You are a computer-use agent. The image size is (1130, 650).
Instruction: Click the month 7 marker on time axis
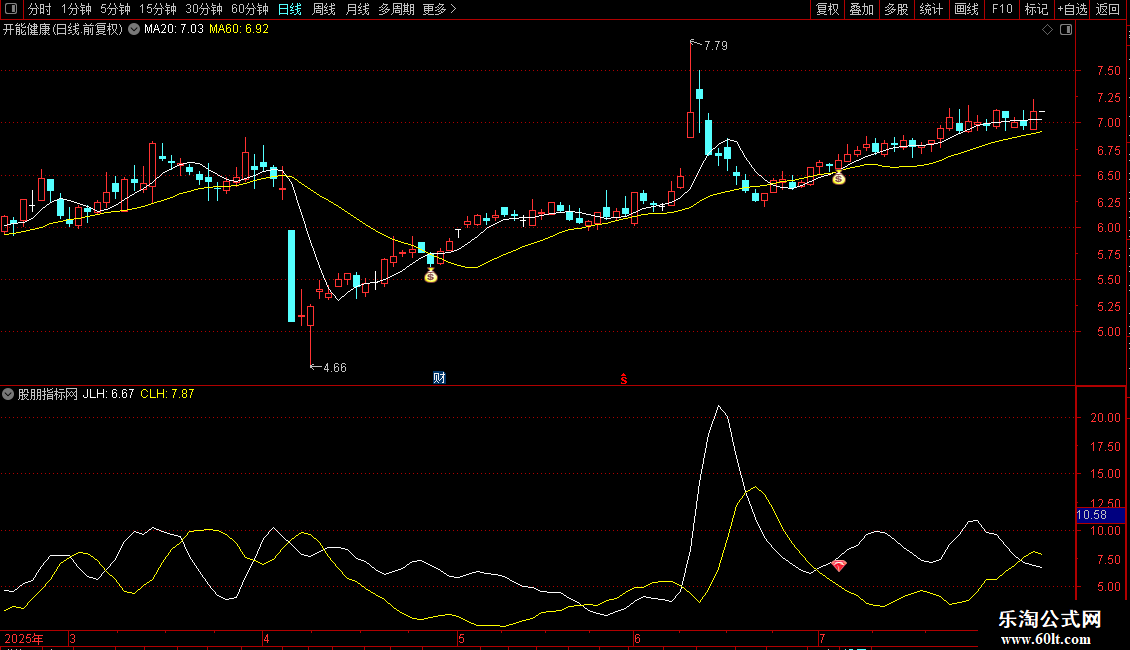[822, 639]
